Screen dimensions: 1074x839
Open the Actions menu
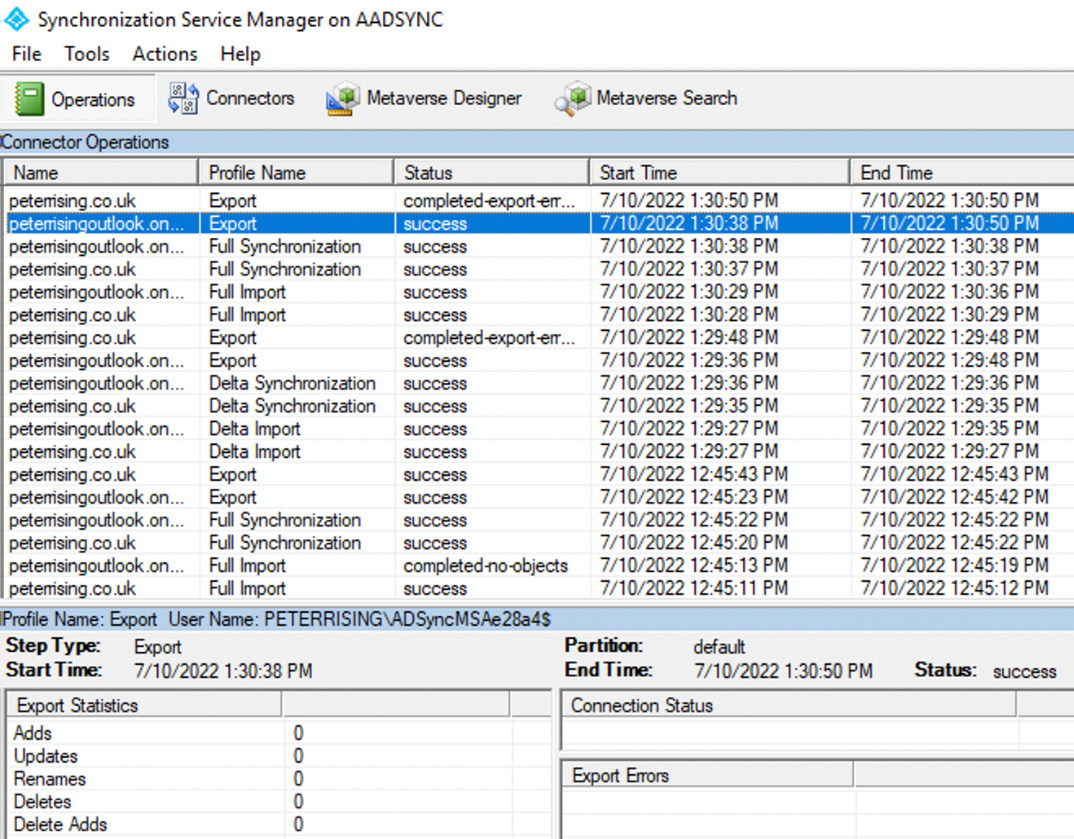[165, 54]
